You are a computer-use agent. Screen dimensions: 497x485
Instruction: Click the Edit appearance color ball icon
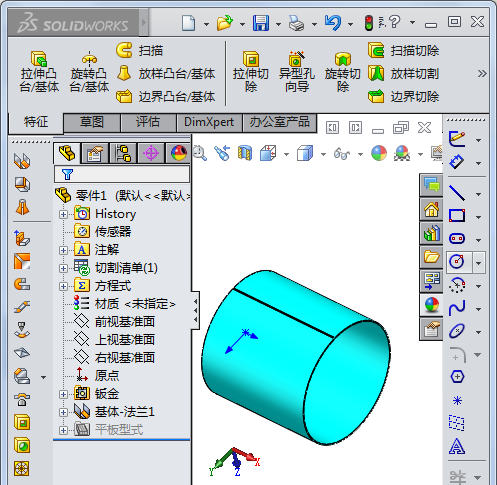379,154
